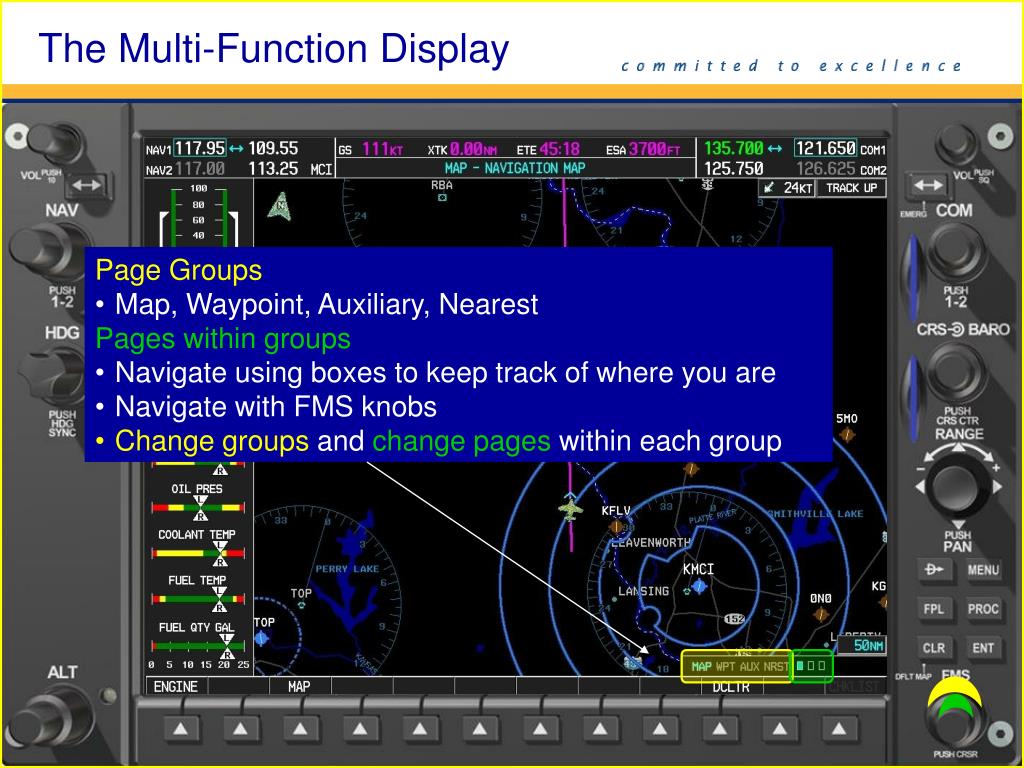Select the MAP page group indicator
This screenshot has height=768, width=1024.
[701, 667]
